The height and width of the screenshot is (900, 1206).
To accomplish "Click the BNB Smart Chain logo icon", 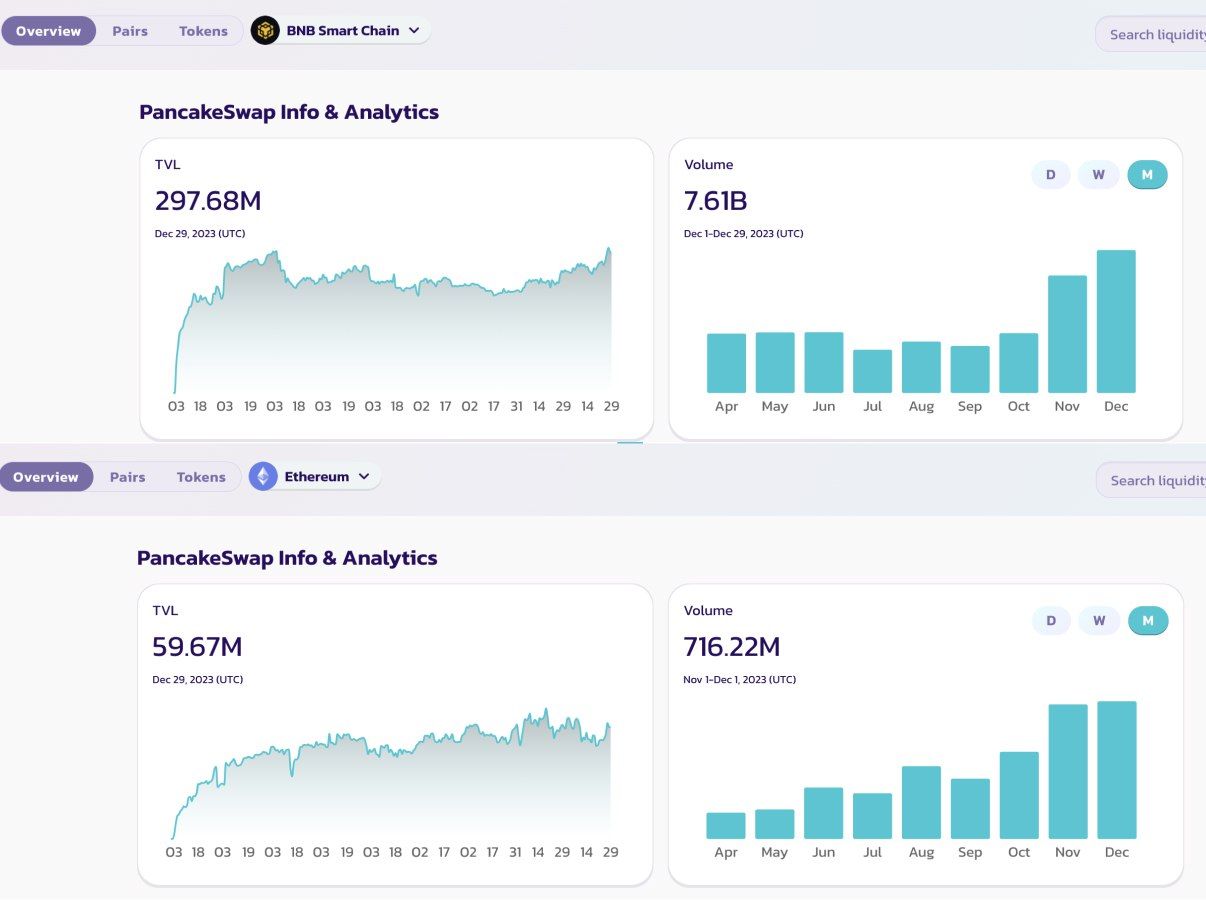I will (x=265, y=31).
